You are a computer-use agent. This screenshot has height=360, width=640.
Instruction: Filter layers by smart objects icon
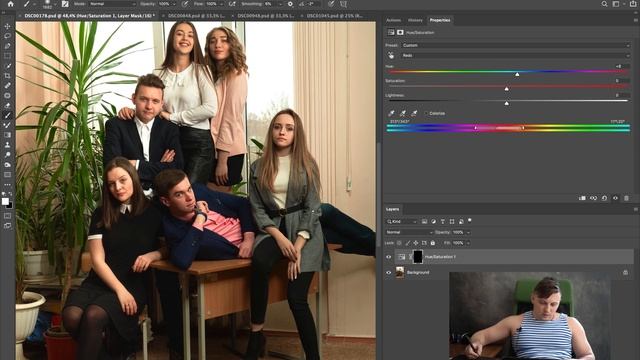click(461, 221)
